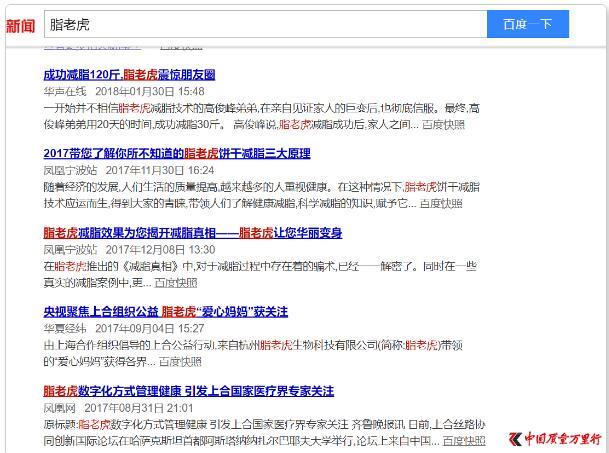Open 百度快照 for 爱心妈妈 result

pyautogui.click(x=180, y=362)
